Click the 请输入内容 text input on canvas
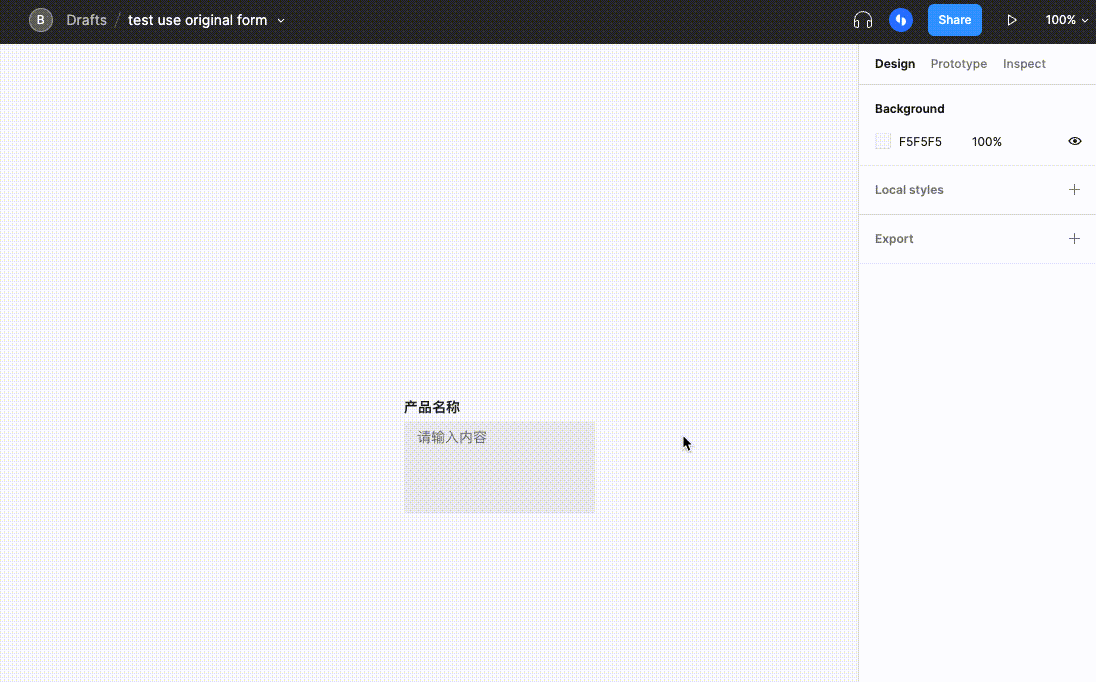1096x682 pixels. (499, 466)
